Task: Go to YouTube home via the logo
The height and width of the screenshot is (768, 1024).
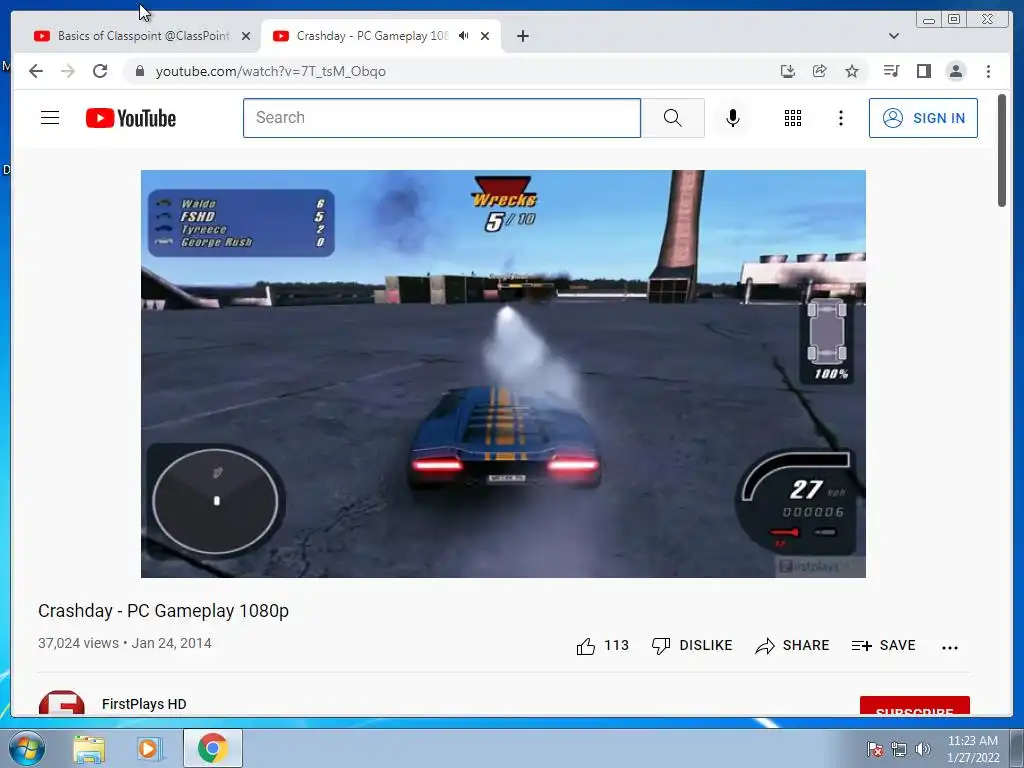Action: (x=131, y=118)
